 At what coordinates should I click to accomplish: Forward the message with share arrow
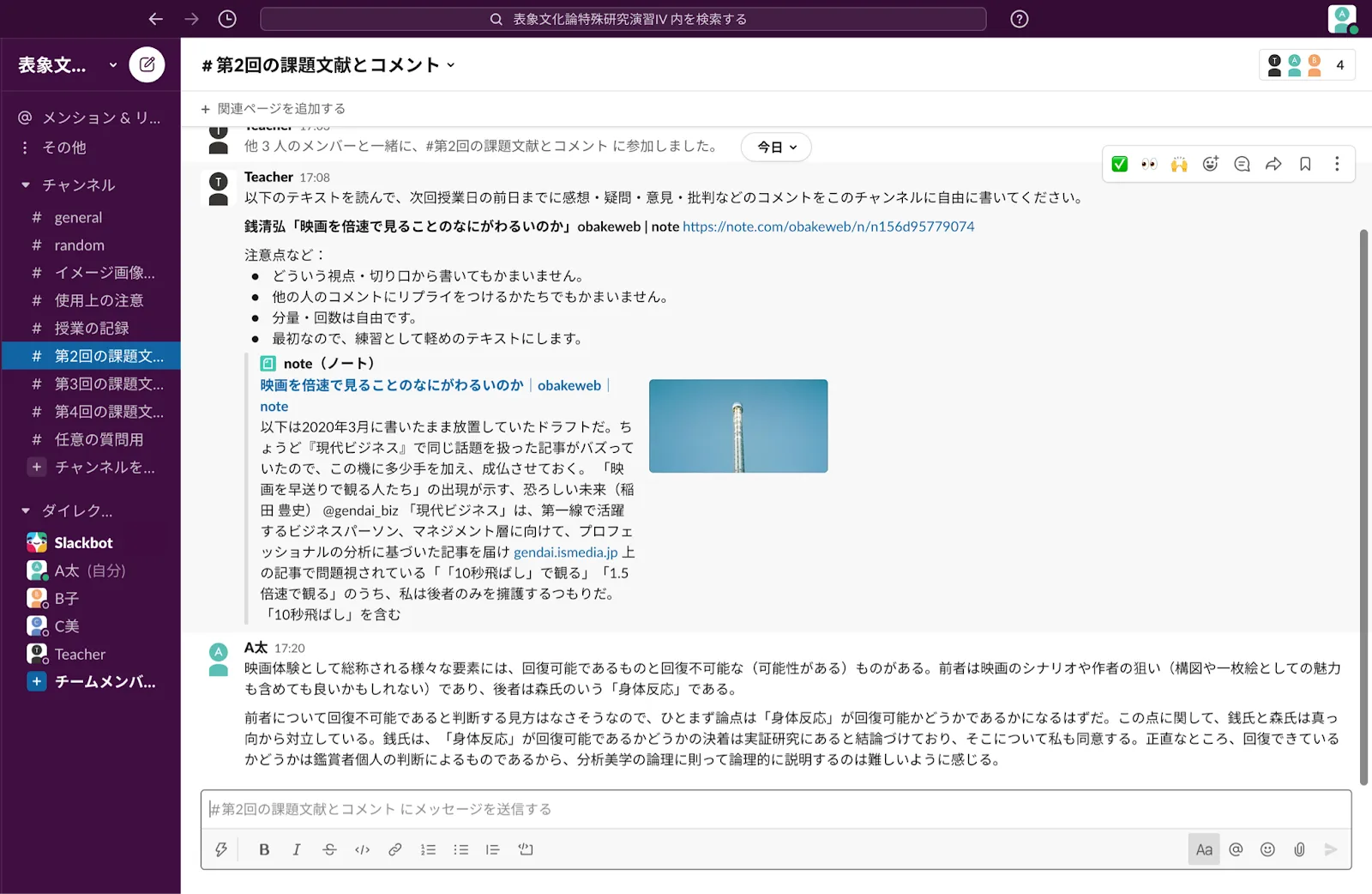pyautogui.click(x=1273, y=164)
